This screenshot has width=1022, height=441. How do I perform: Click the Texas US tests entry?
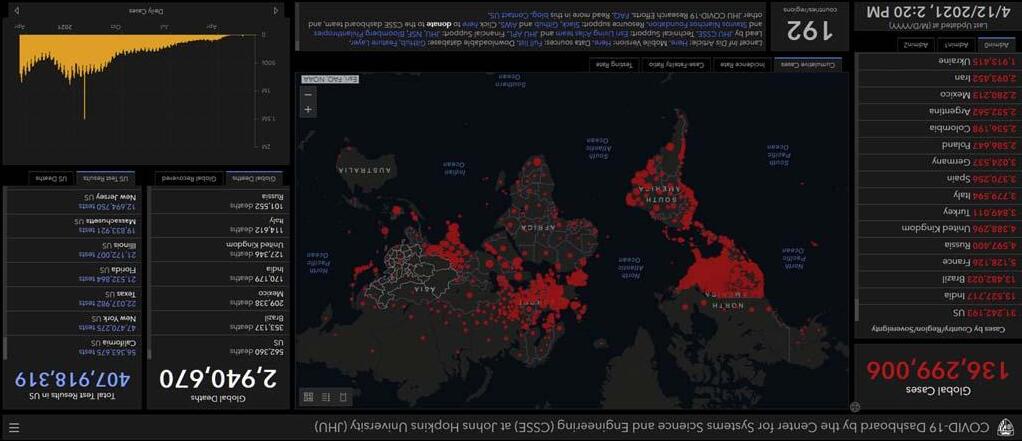coord(73,298)
